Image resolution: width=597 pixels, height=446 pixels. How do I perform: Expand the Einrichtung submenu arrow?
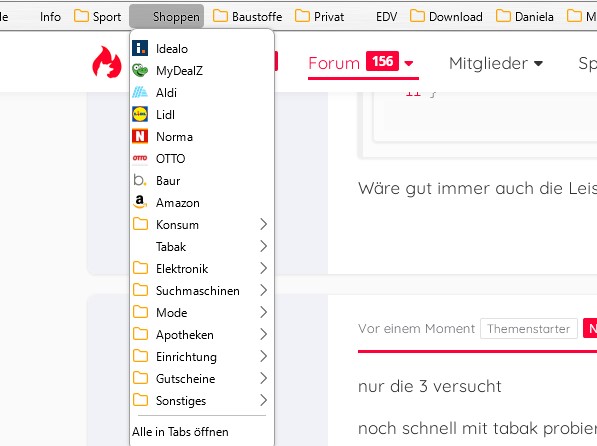[x=263, y=356]
